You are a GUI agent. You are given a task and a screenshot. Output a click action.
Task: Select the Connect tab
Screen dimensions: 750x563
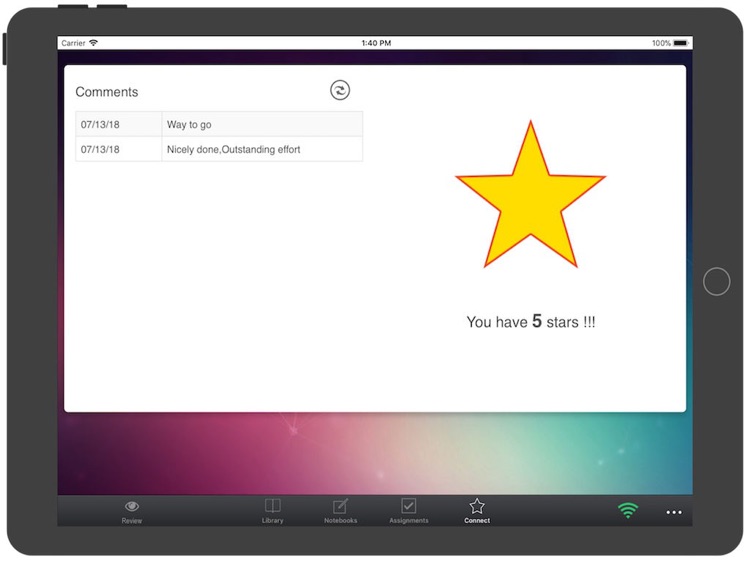pyautogui.click(x=477, y=511)
